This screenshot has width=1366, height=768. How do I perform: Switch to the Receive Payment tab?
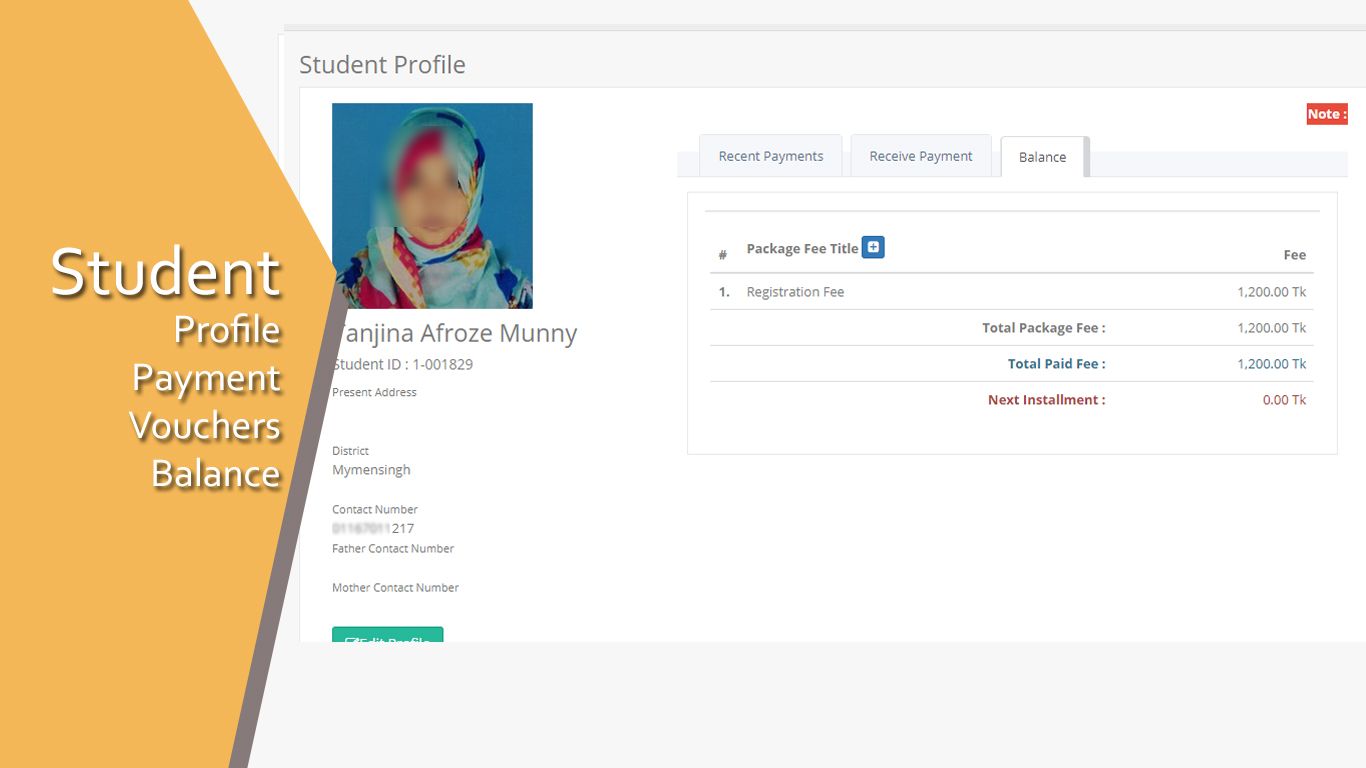pos(920,156)
